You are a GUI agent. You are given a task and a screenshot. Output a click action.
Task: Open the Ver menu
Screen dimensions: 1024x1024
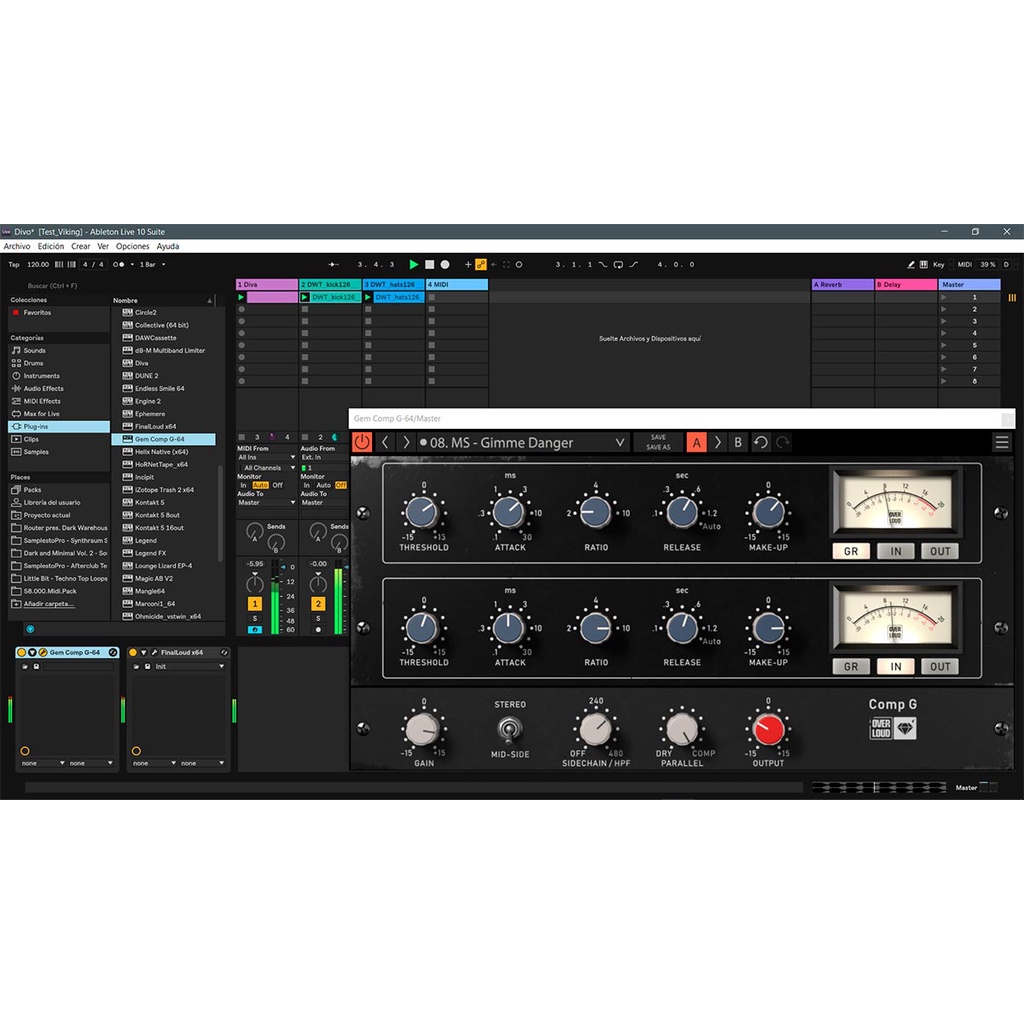pyautogui.click(x=103, y=246)
